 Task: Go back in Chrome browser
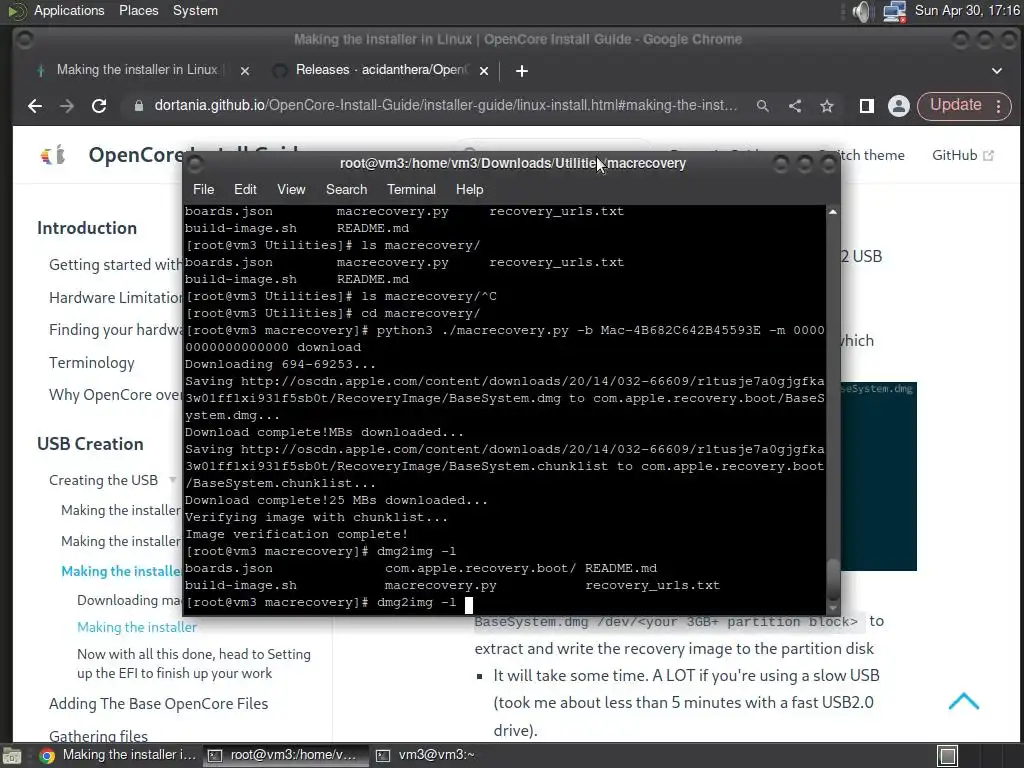click(x=35, y=106)
